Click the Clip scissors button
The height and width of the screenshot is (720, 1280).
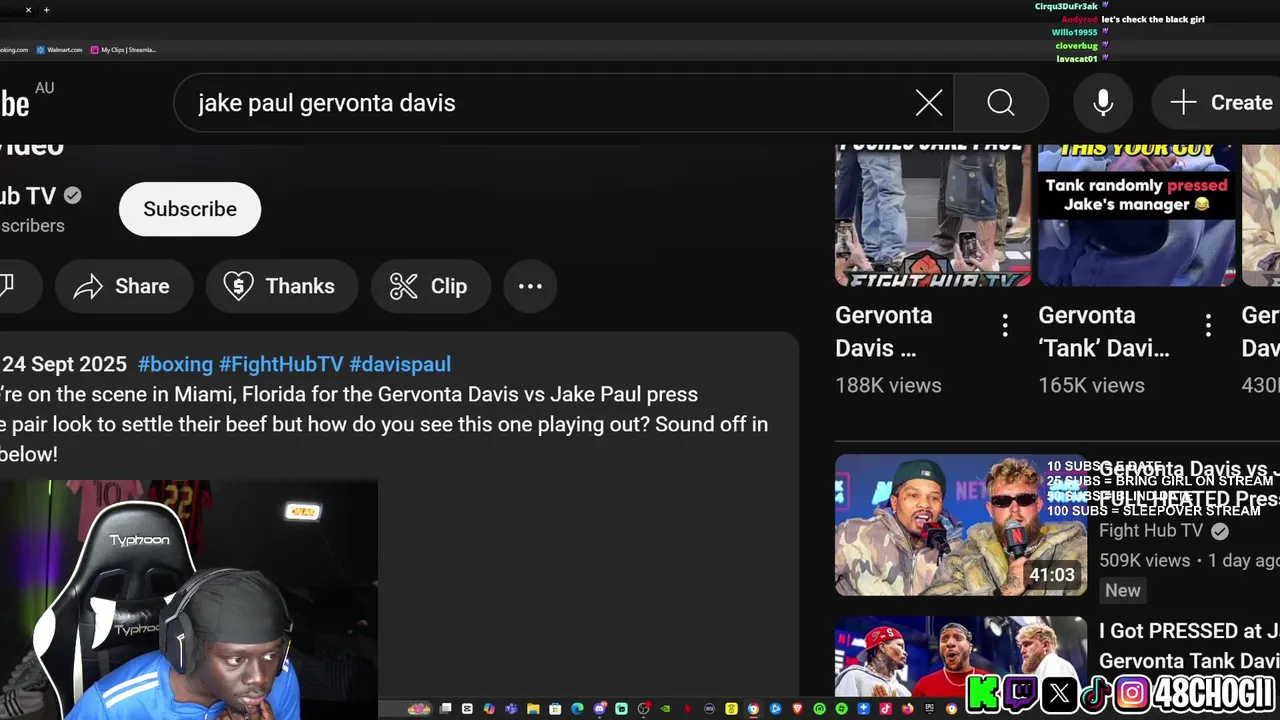(x=430, y=286)
